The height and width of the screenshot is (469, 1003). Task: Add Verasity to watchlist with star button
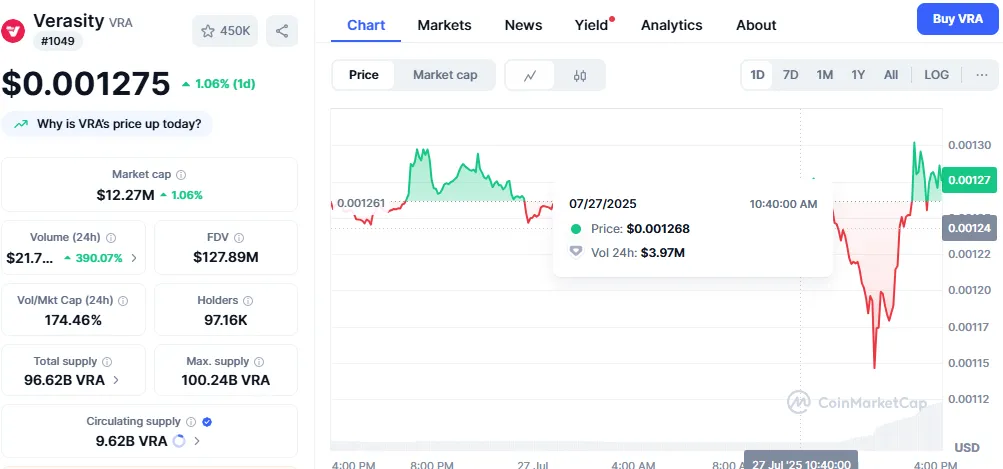226,31
